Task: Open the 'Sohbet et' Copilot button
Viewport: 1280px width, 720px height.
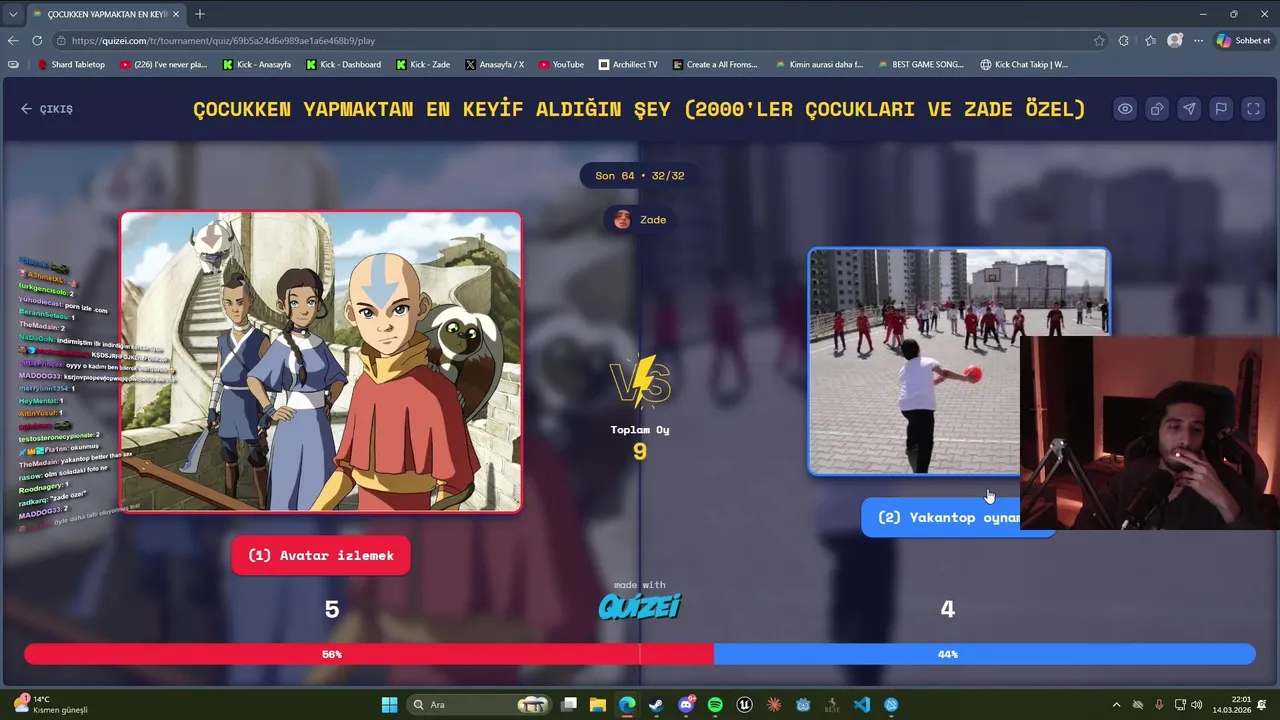Action: [1244, 41]
